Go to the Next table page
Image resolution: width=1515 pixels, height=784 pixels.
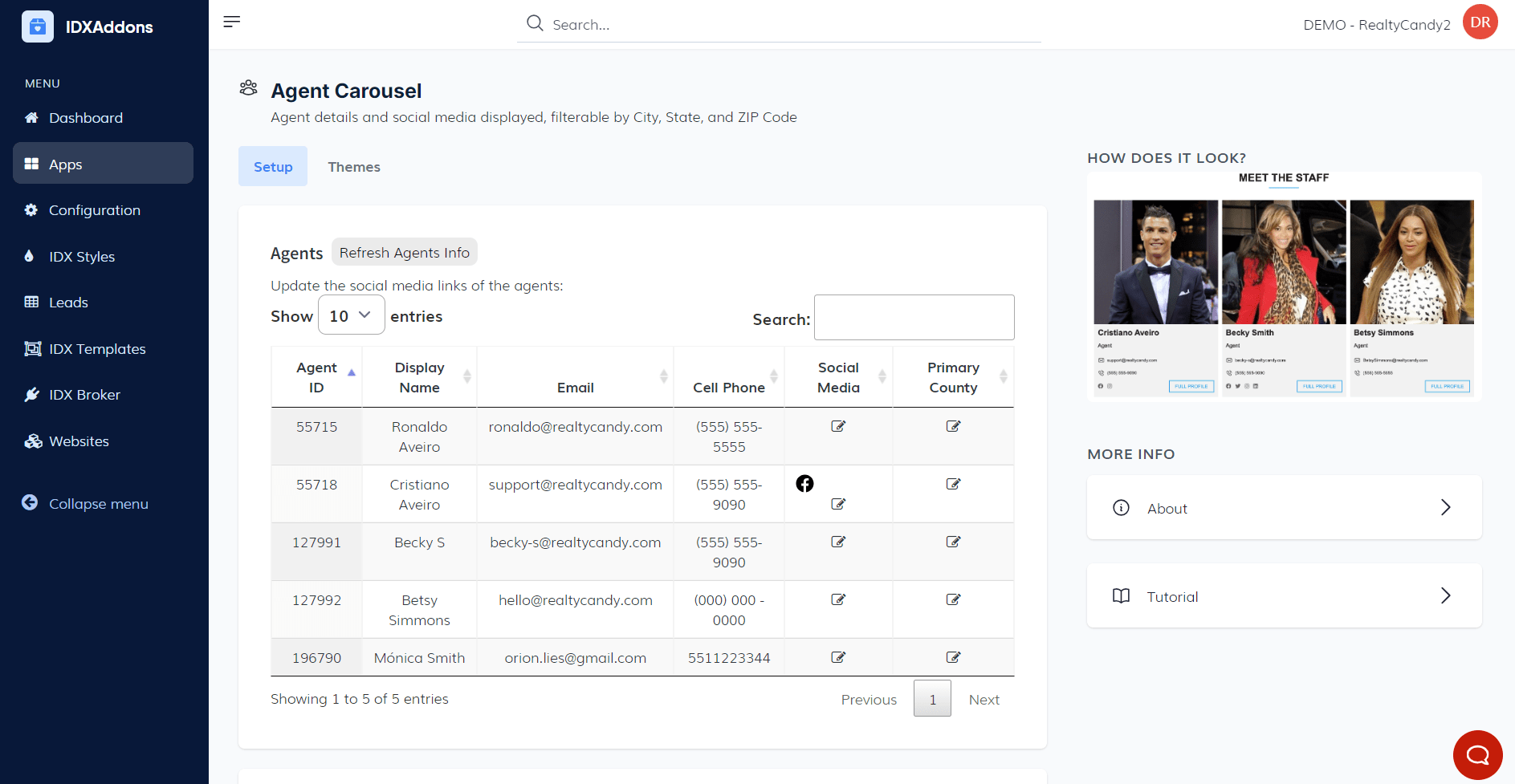coord(984,700)
